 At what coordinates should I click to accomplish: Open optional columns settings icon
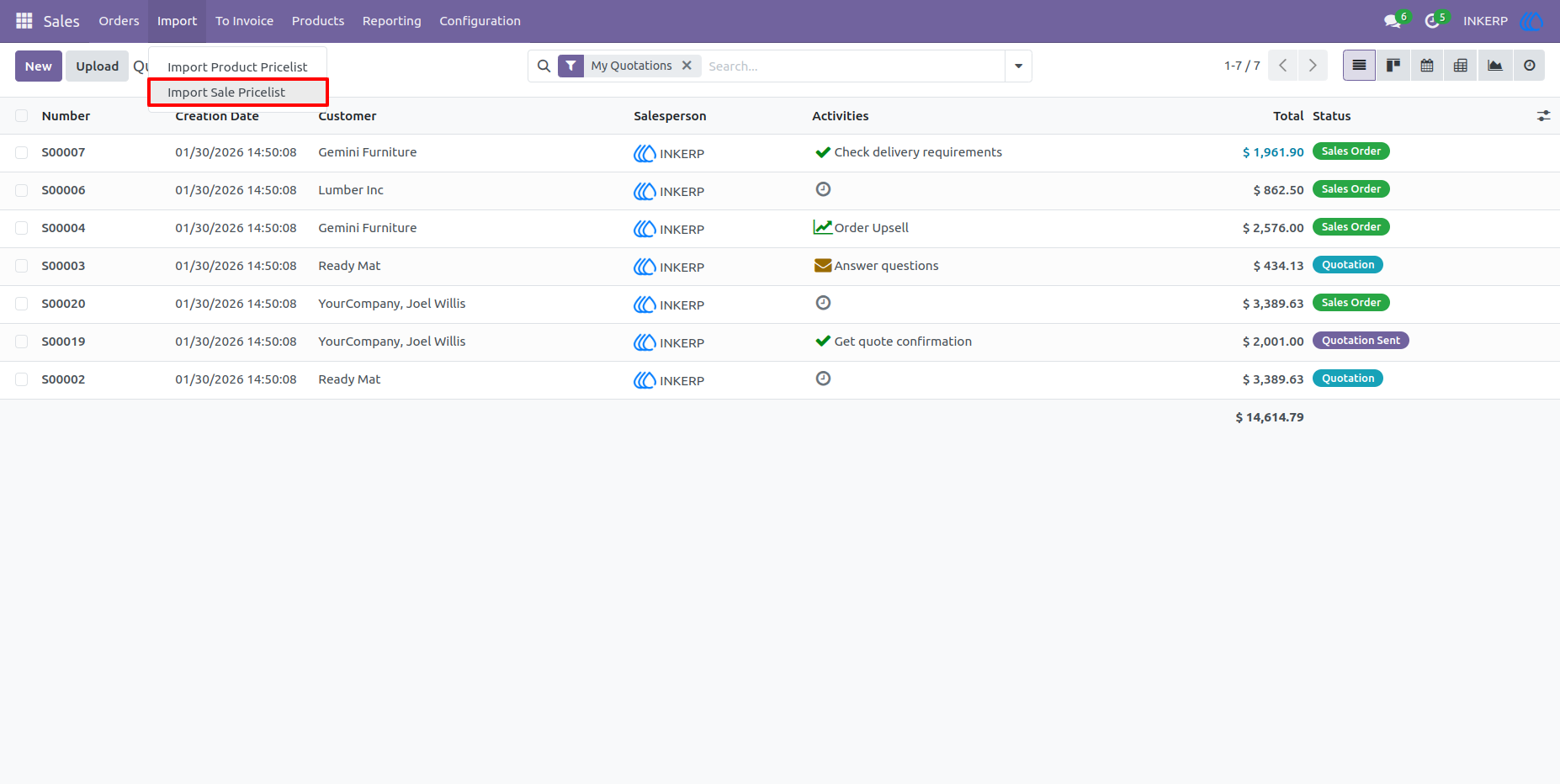[x=1543, y=116]
